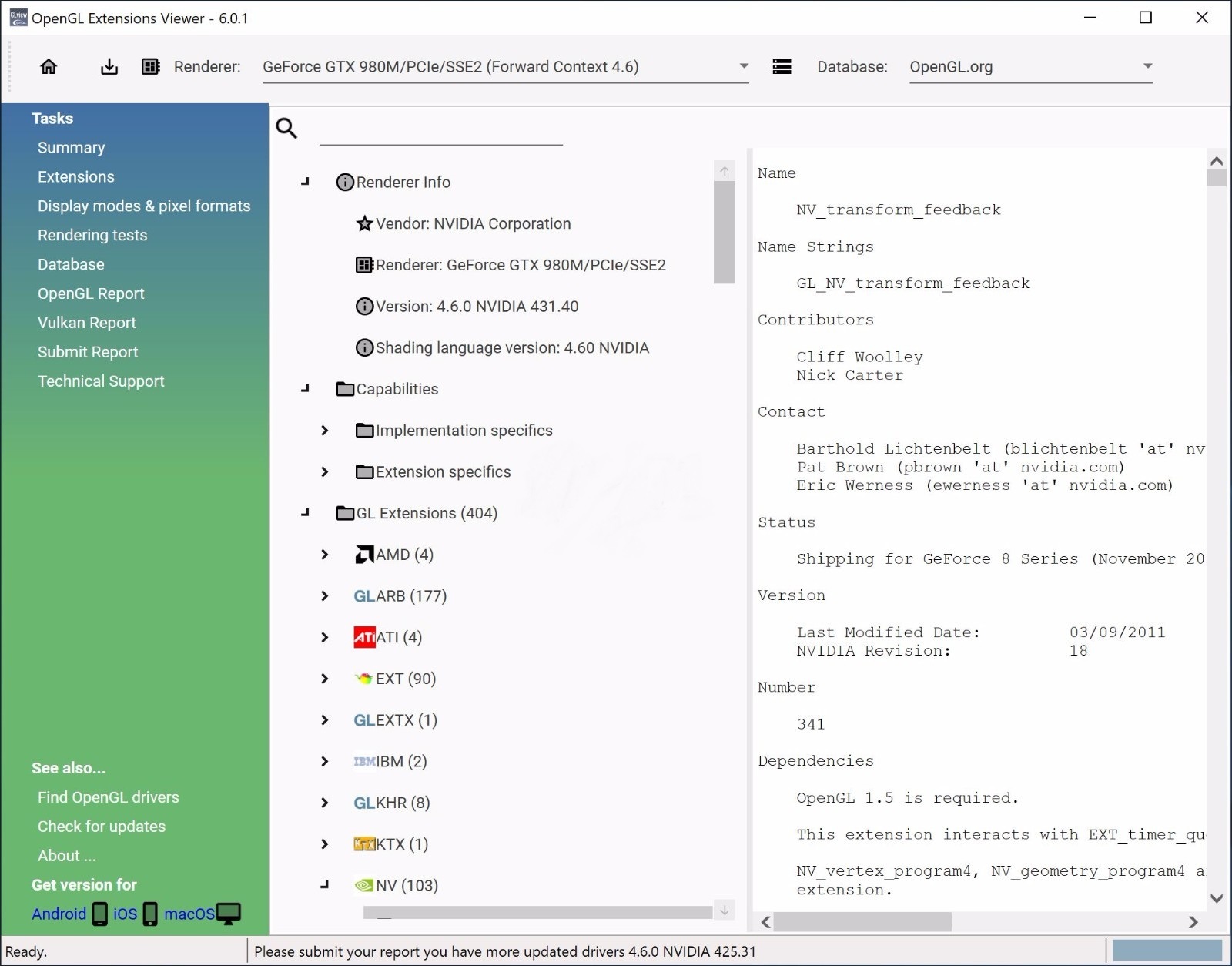Screen dimensions: 1232x966
Task: Expand Extension specifics
Action: tap(325, 471)
